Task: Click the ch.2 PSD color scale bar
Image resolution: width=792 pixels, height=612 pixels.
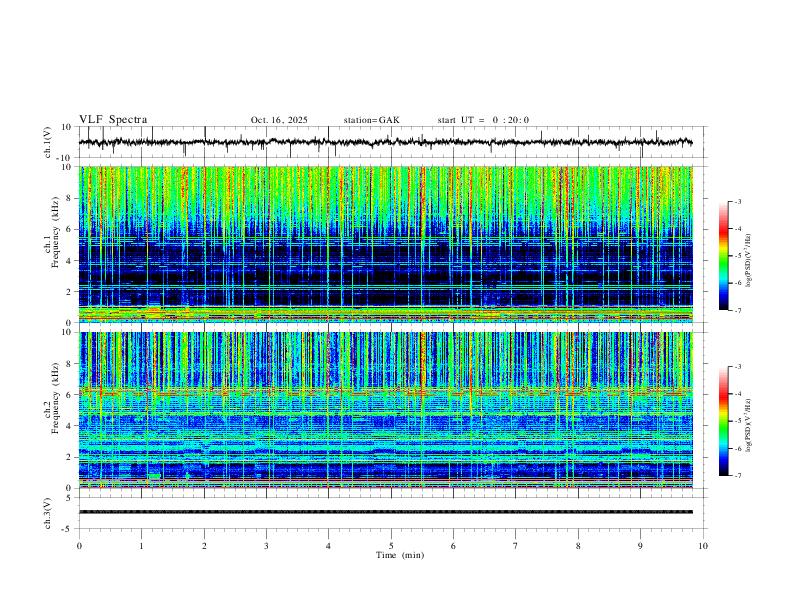Action: click(724, 421)
